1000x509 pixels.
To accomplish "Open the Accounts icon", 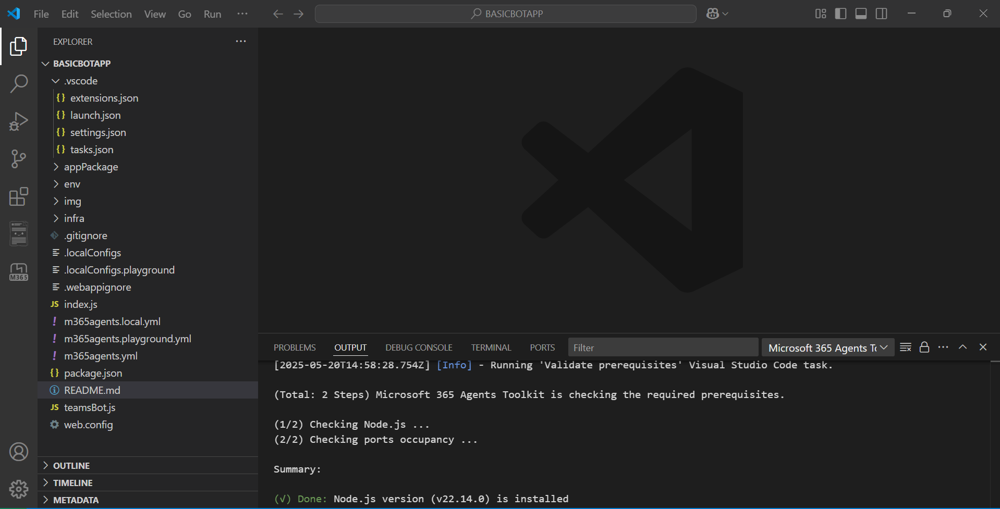I will click(x=18, y=452).
